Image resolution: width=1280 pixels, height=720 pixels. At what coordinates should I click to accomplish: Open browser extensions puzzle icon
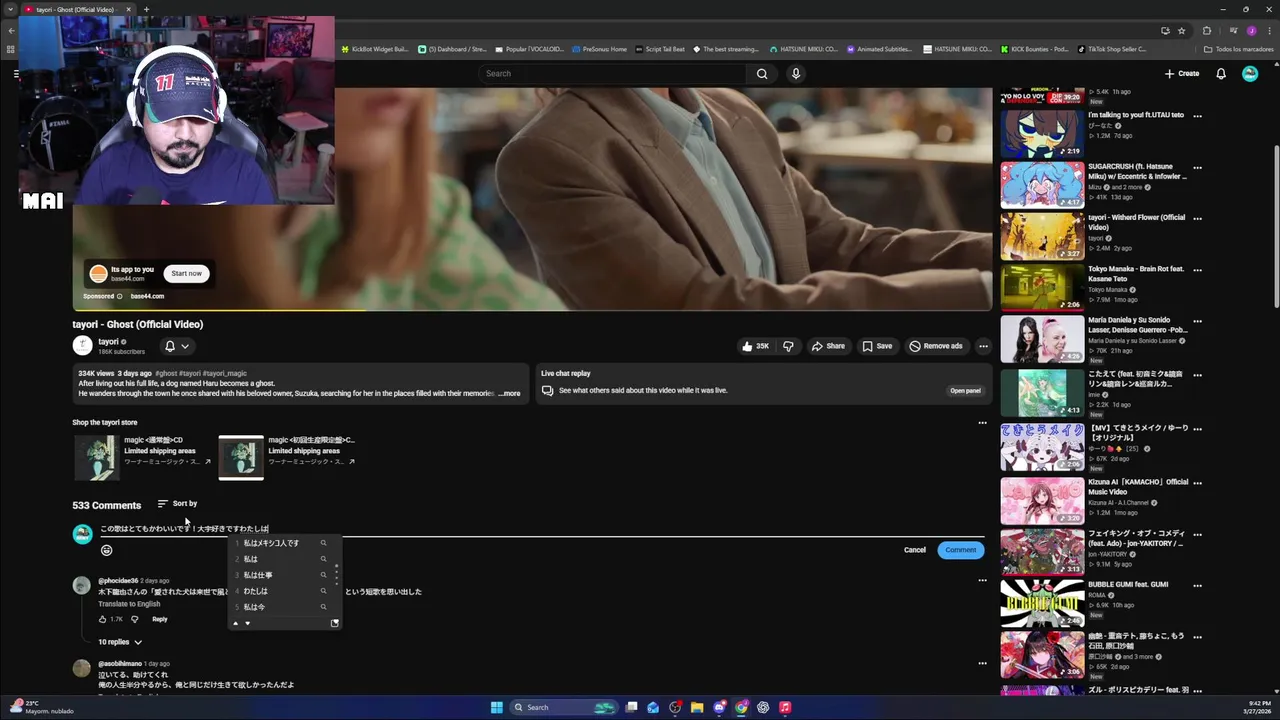(x=1206, y=31)
